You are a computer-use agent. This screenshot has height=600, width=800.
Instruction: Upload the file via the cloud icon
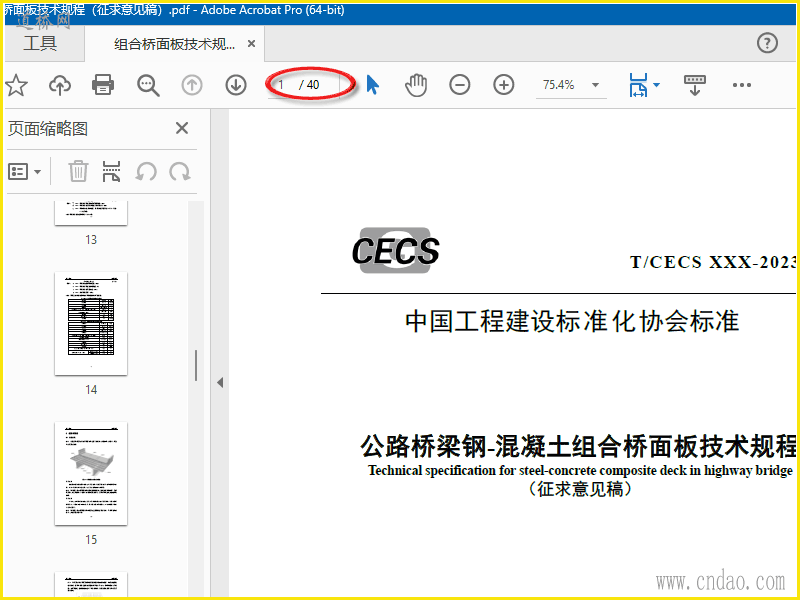tap(60, 85)
